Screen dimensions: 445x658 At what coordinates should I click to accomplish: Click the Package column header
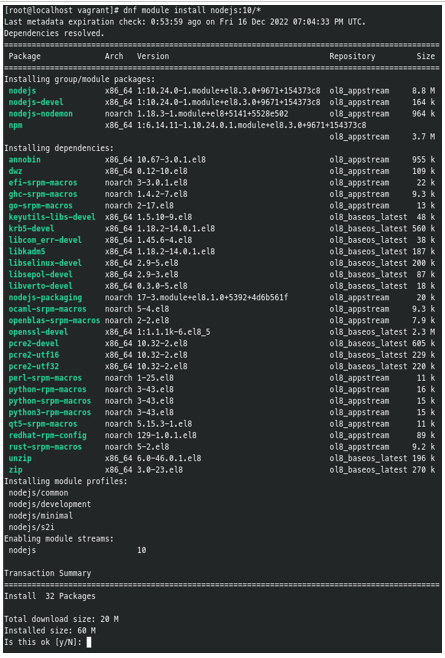point(25,56)
